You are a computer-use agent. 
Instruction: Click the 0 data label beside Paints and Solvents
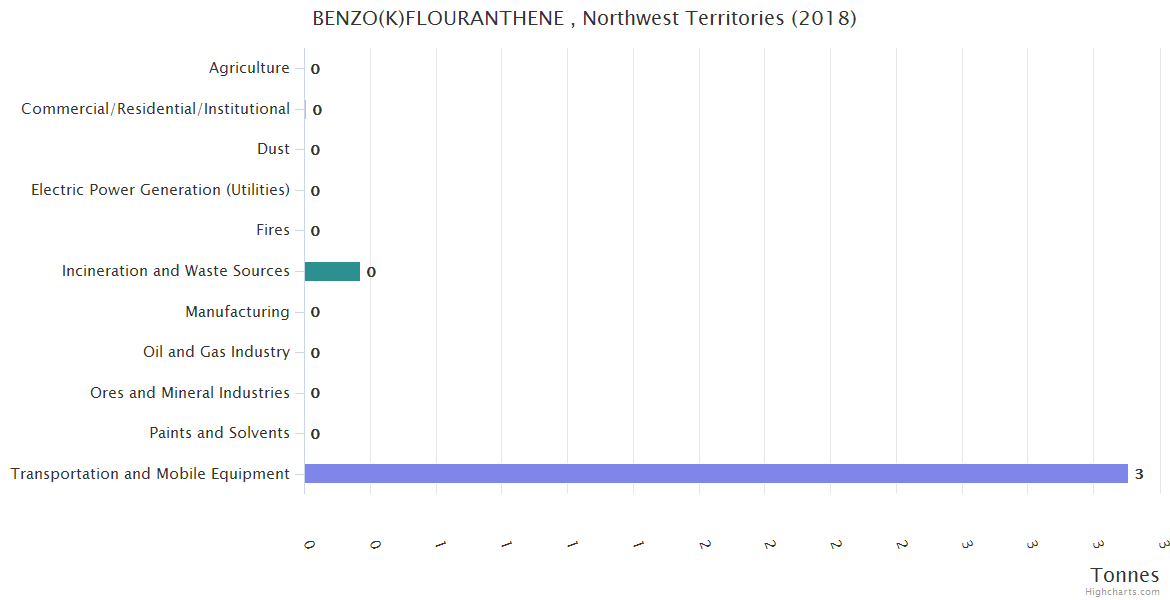pos(315,434)
